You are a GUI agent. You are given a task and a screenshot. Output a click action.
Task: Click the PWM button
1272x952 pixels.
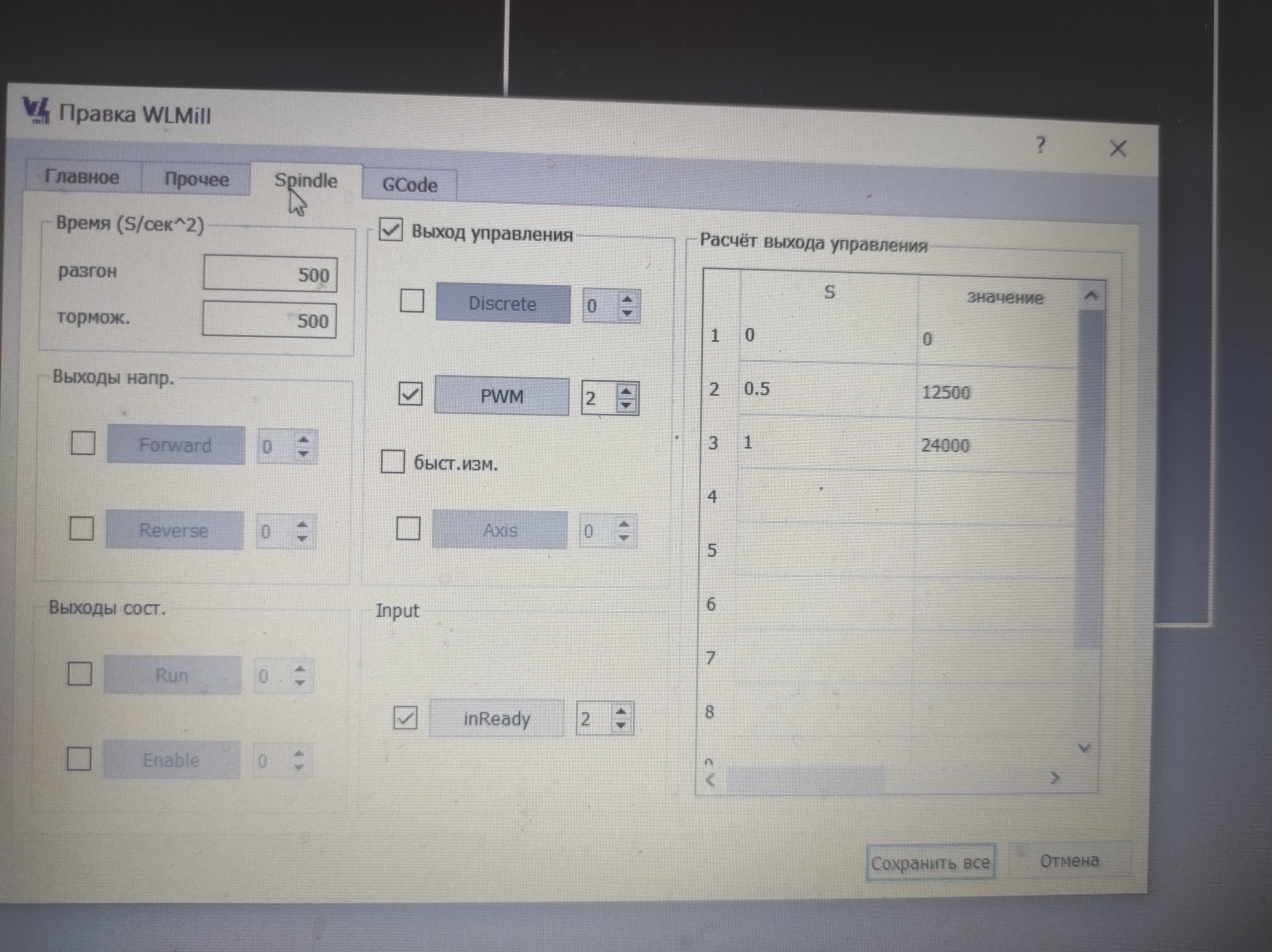coord(501,396)
